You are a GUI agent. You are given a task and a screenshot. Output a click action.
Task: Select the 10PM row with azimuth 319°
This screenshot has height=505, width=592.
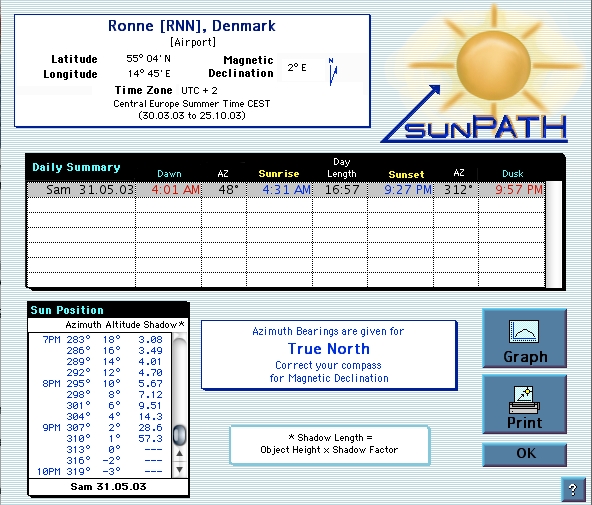pyautogui.click(x=99, y=471)
